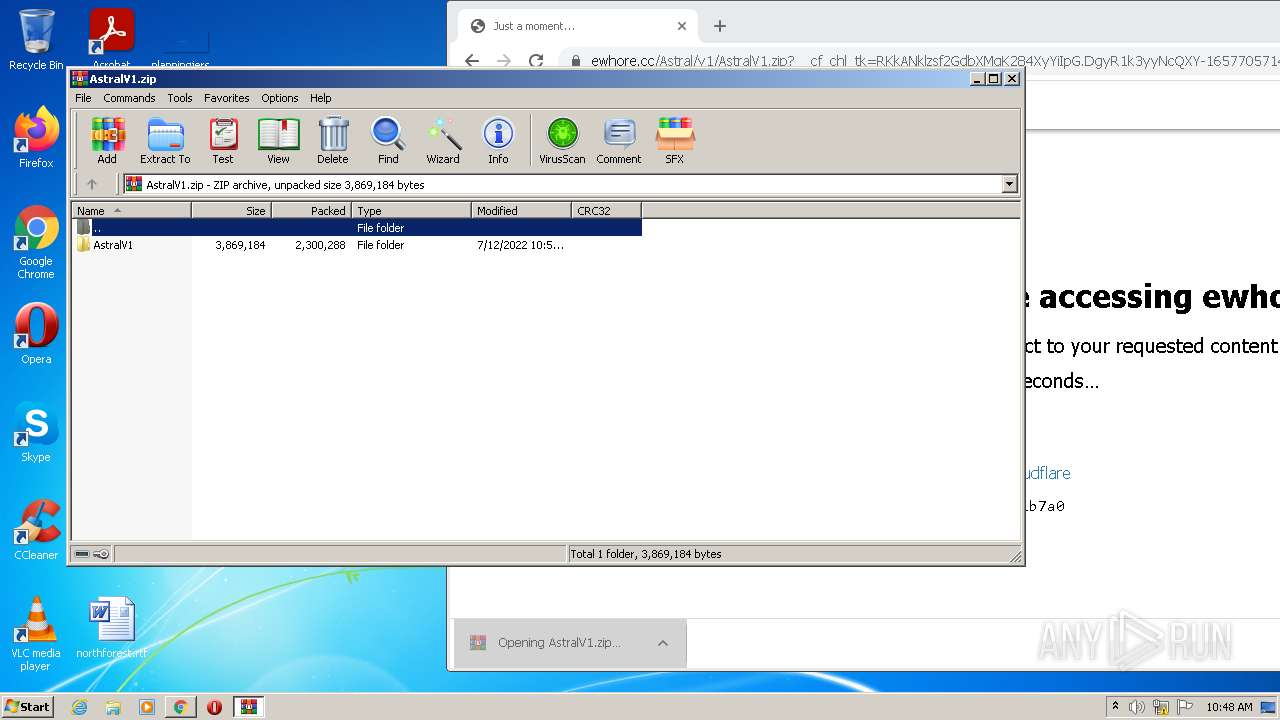Click the Test archive icon
The width and height of the screenshot is (1280, 720).
tap(223, 141)
